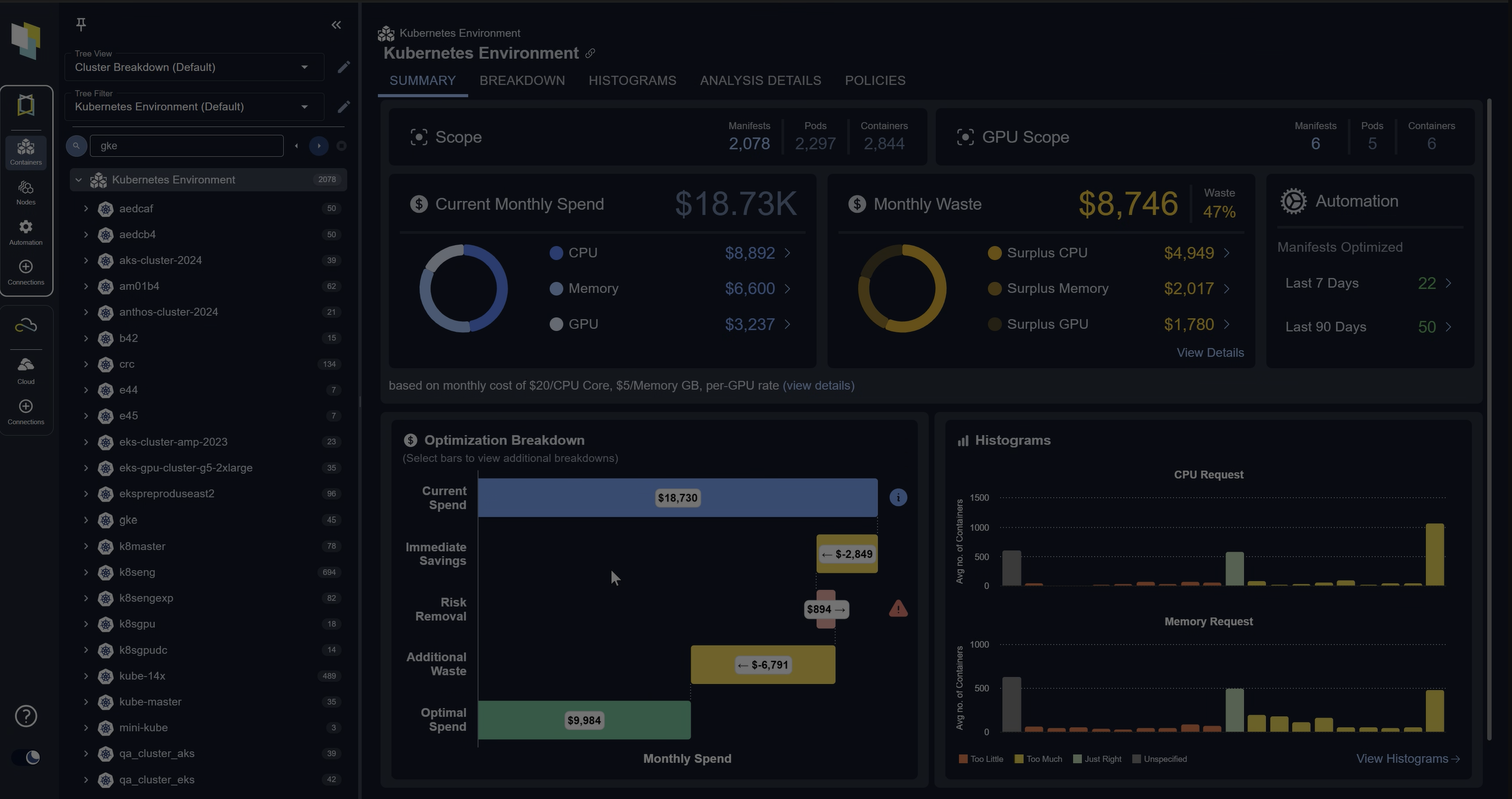The height and width of the screenshot is (799, 1512).
Task: Click the View Histograms link
Action: point(1407,759)
